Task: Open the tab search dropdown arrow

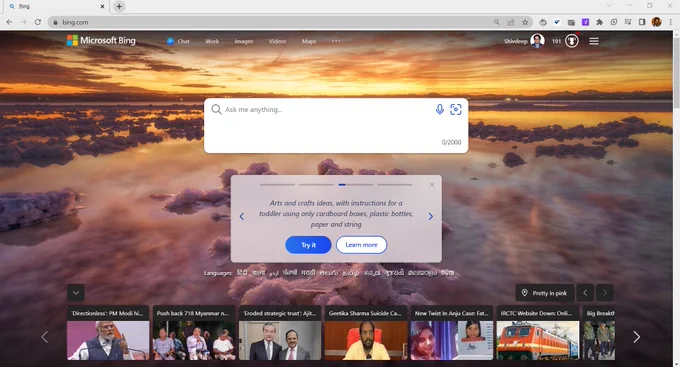Action: (x=609, y=6)
